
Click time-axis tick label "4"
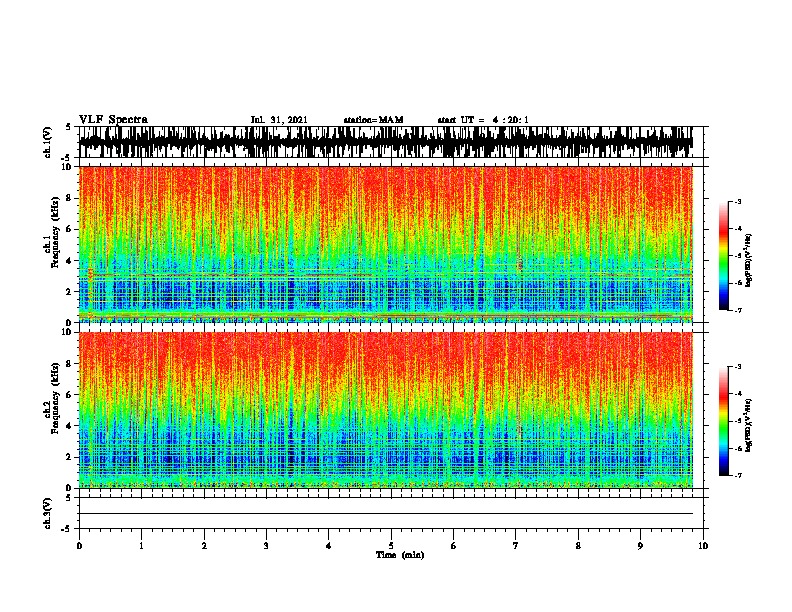pyautogui.click(x=329, y=546)
